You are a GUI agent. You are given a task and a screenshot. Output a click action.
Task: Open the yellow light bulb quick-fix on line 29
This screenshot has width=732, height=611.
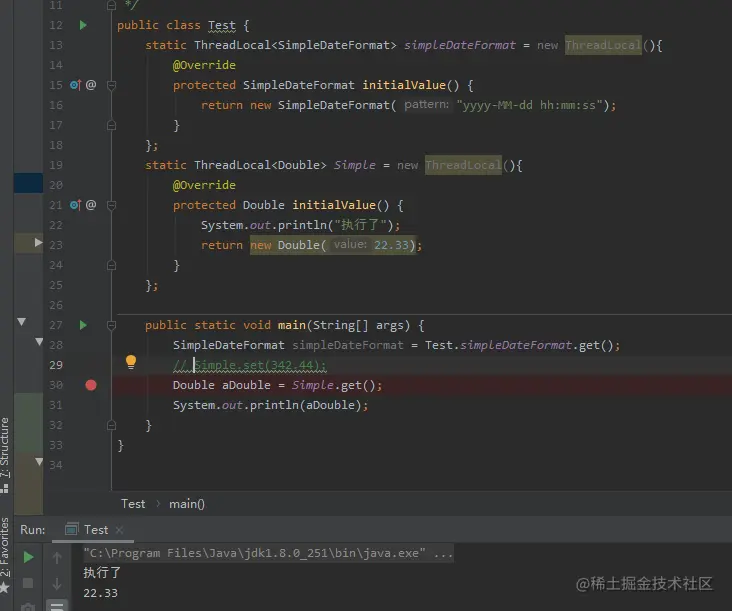pyautogui.click(x=131, y=362)
